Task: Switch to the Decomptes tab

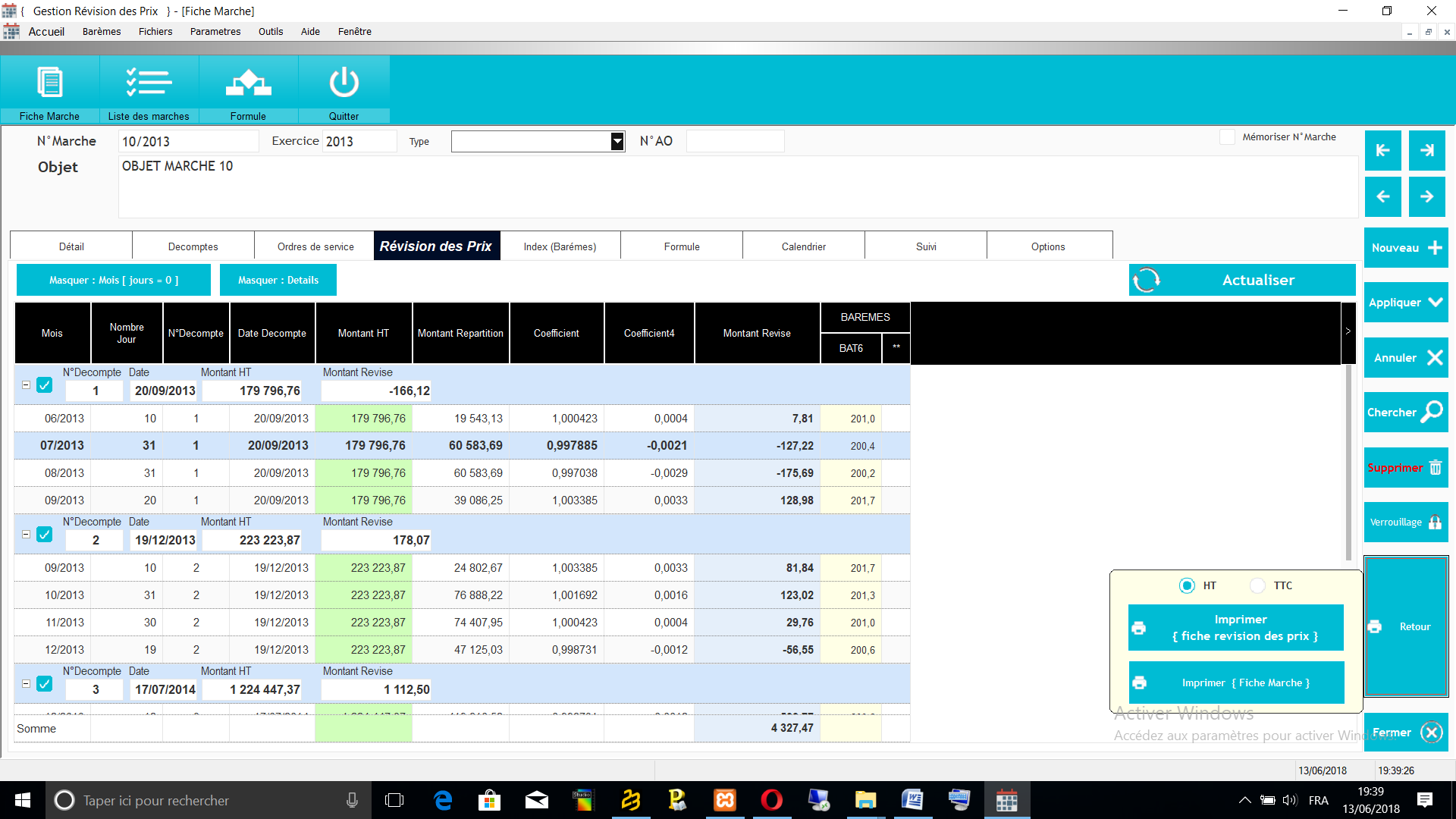Action: [193, 246]
